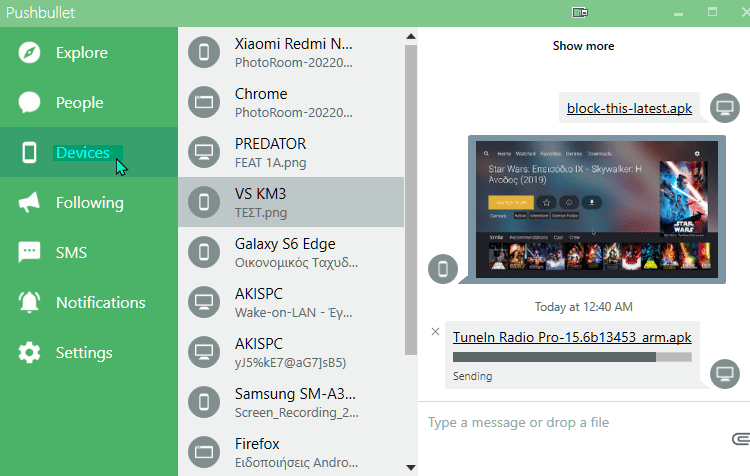750x476 pixels.
Task: Cancel the TuneIn Radio upload with X
Action: 435,332
